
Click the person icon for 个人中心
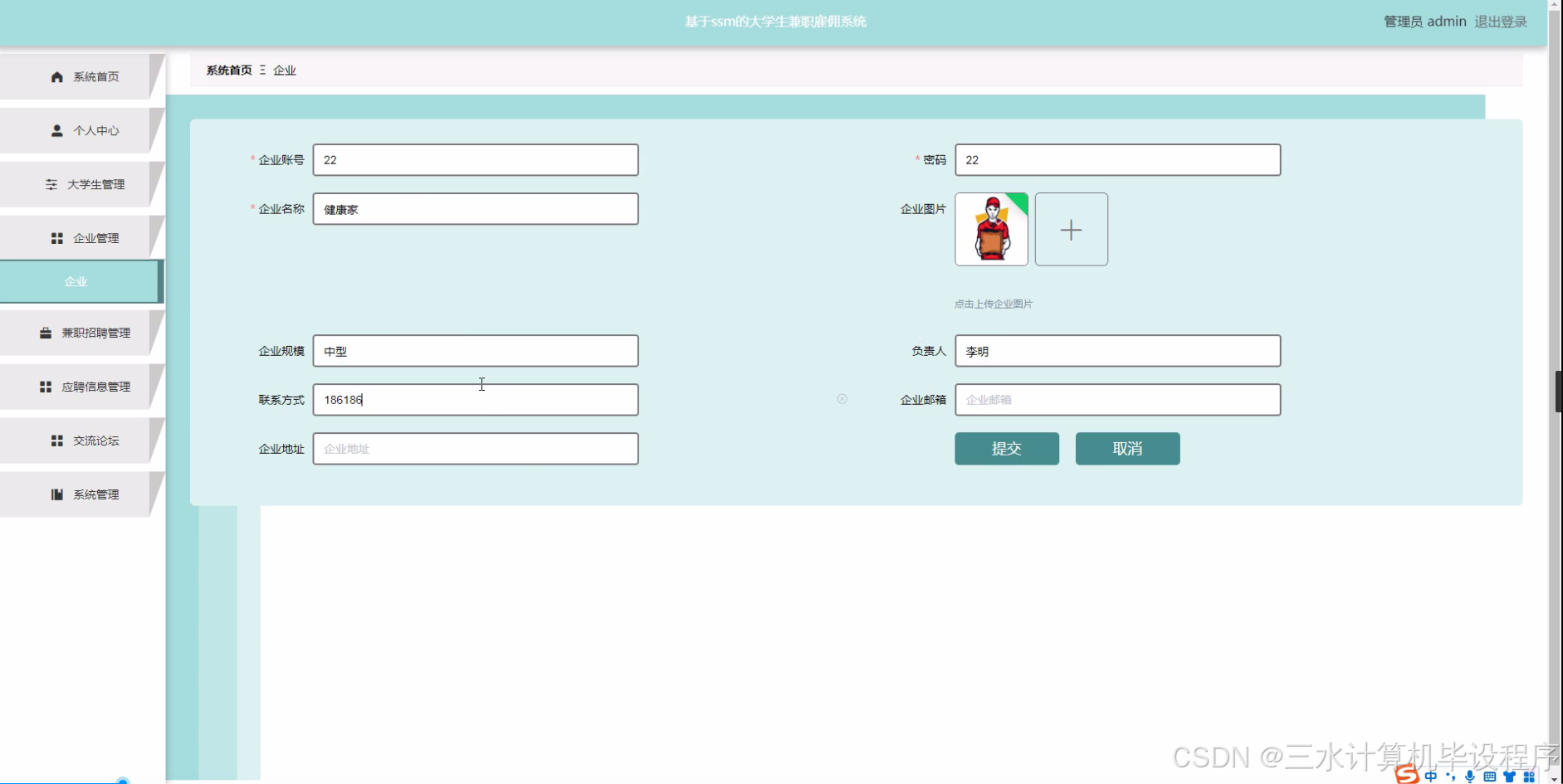tap(56, 129)
